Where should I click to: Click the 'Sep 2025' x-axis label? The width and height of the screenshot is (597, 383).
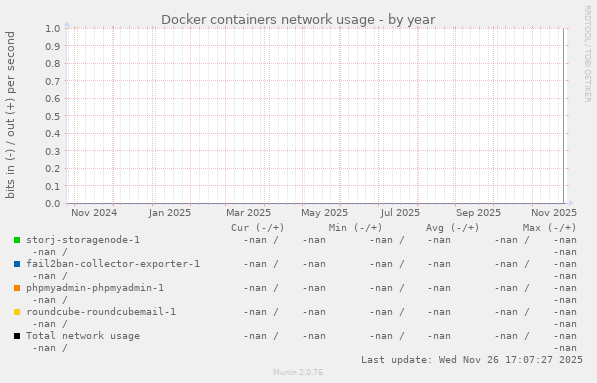(478, 212)
